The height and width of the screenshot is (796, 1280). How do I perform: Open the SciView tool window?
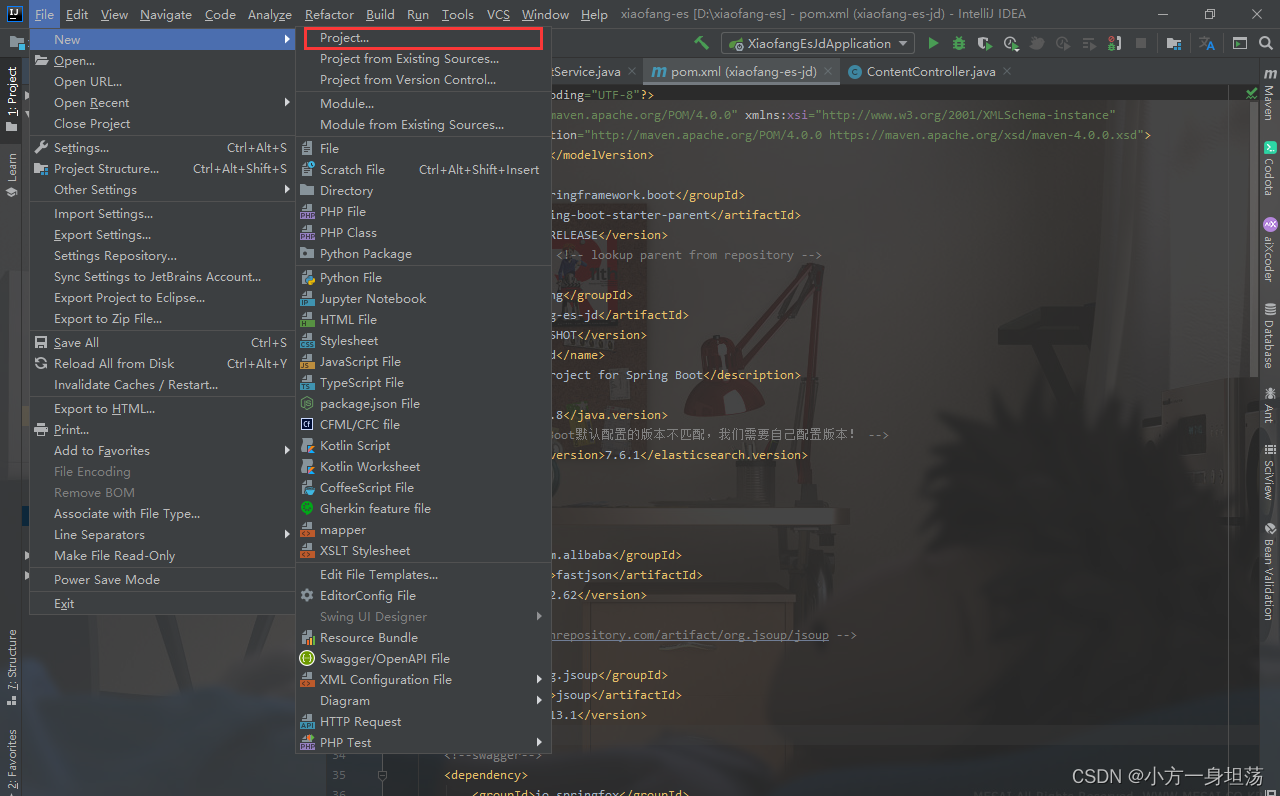(x=1269, y=472)
